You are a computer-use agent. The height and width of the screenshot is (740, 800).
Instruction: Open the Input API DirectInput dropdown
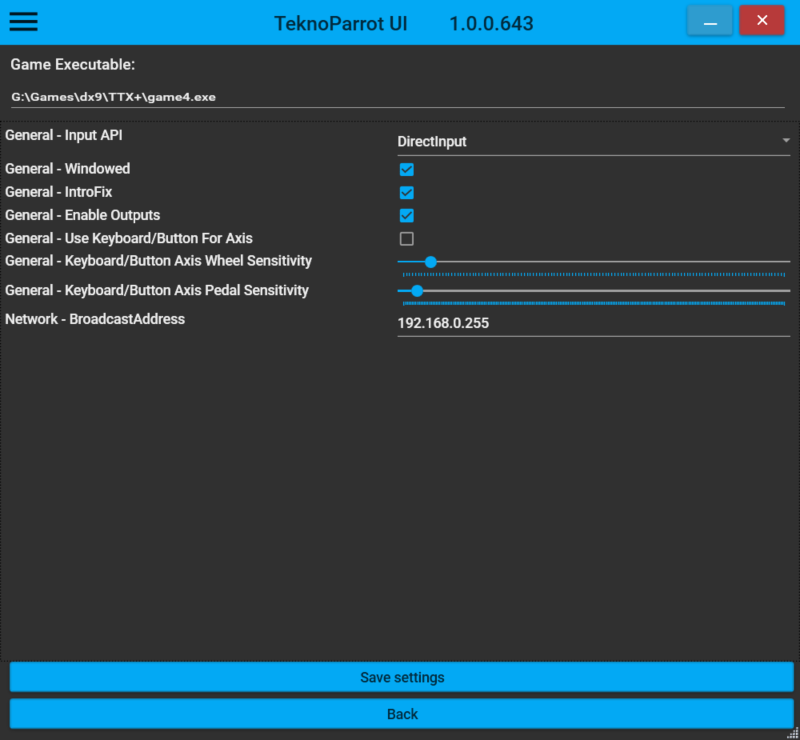(593, 141)
